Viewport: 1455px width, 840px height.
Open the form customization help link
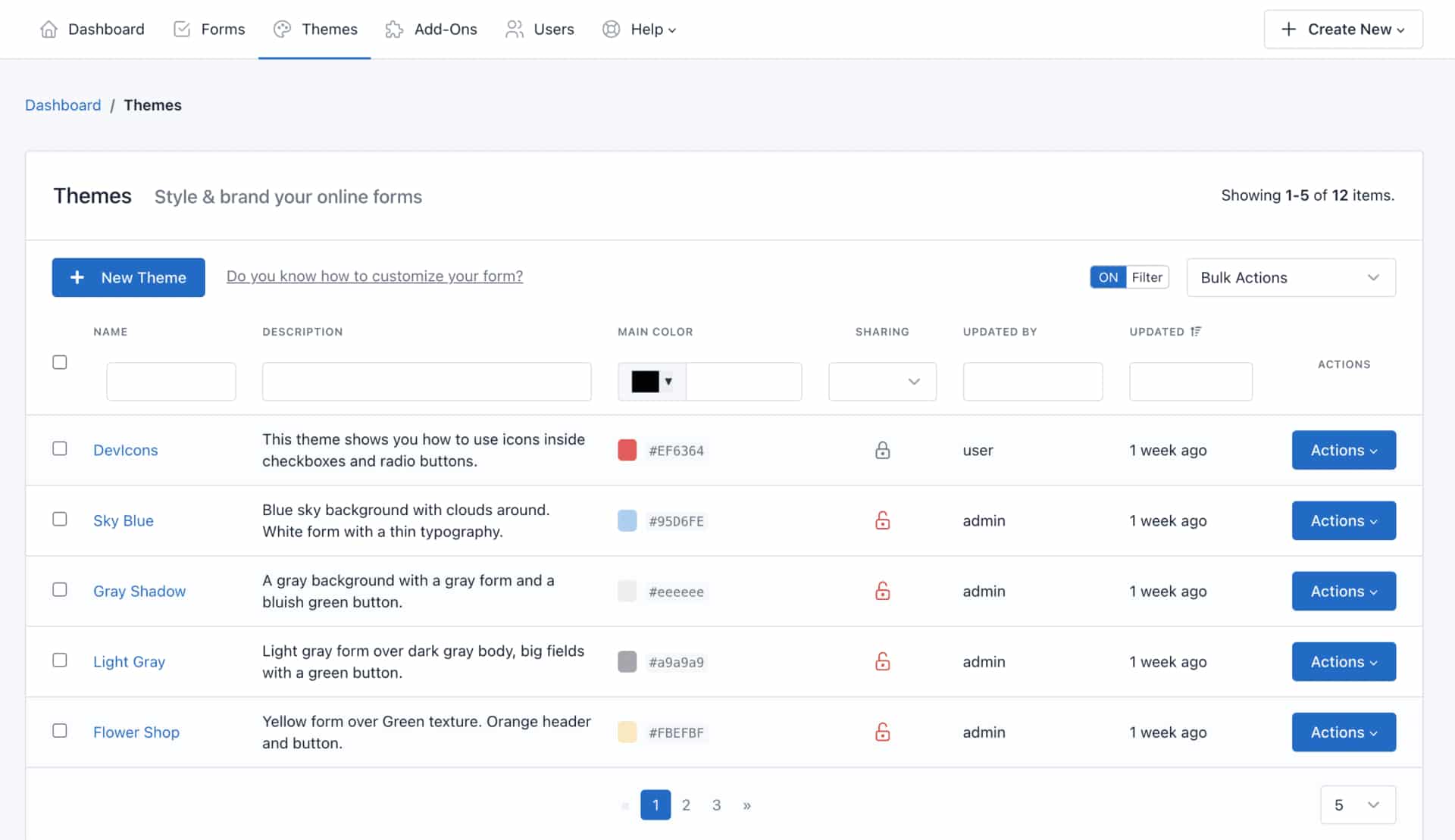pos(374,276)
